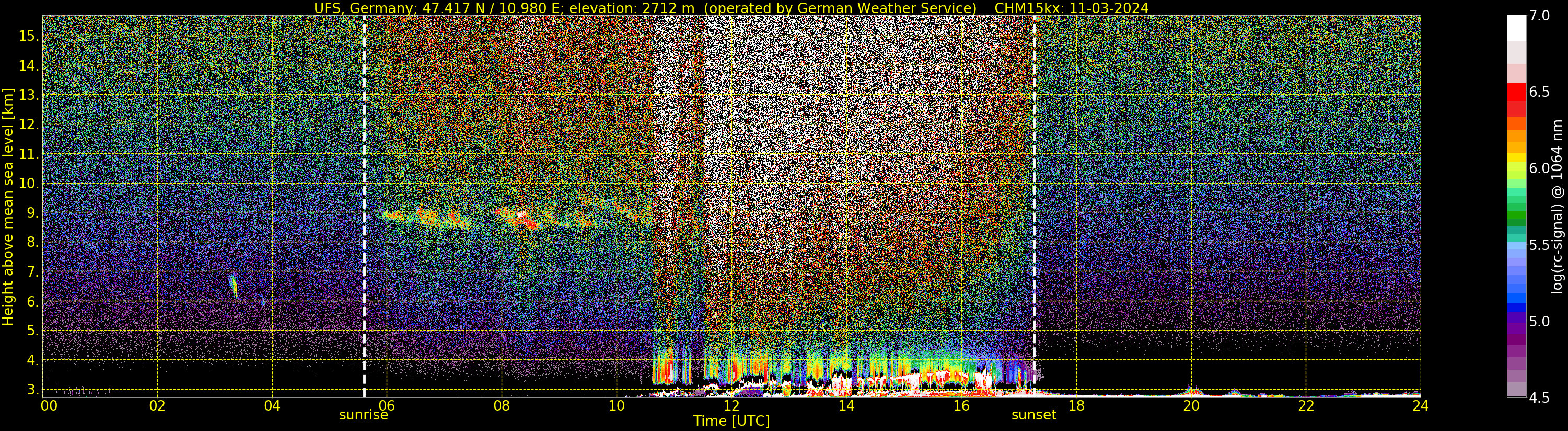Click the colorbar value "6.5"

(1539, 92)
